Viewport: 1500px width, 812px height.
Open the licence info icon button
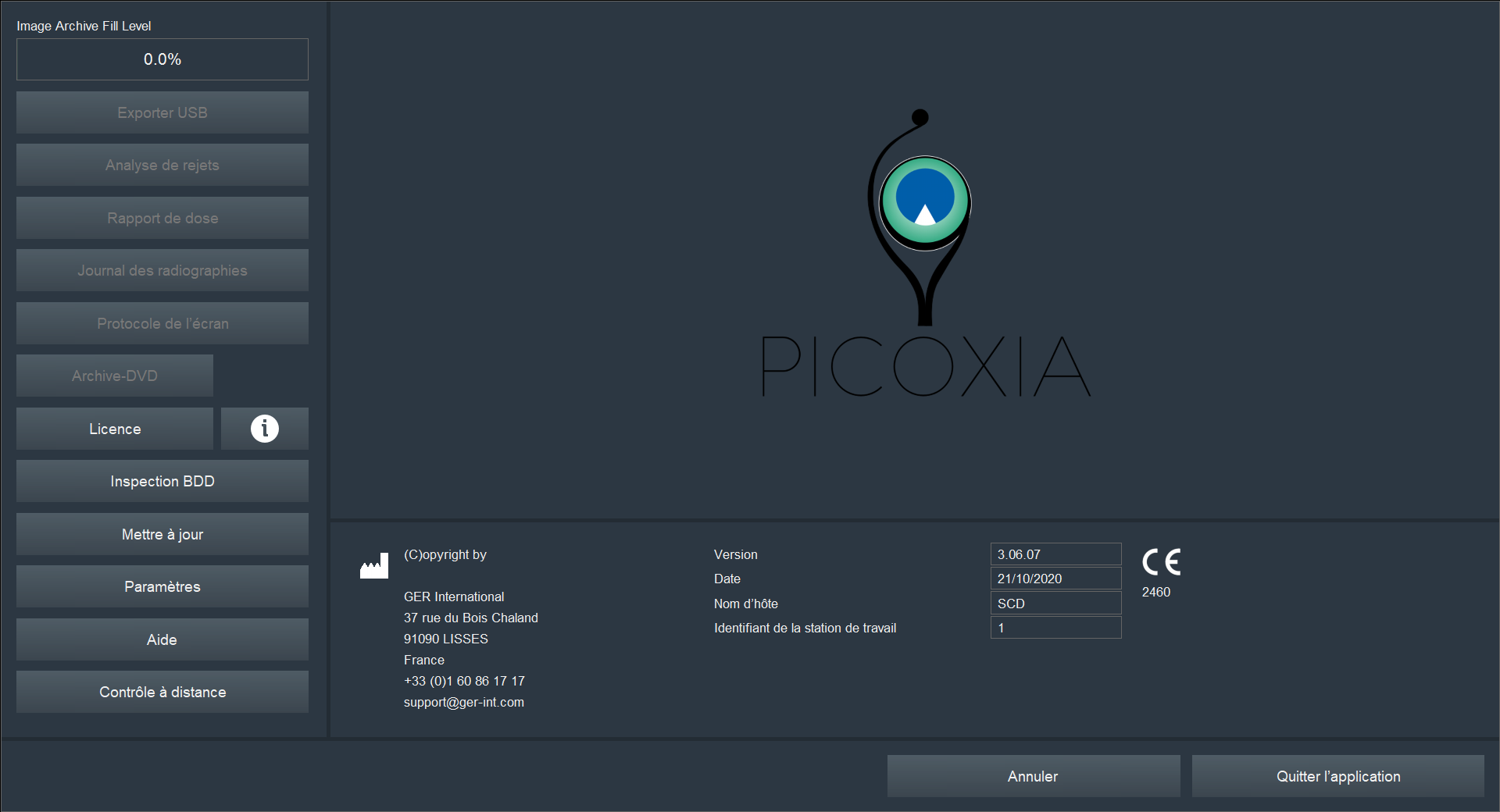click(265, 429)
